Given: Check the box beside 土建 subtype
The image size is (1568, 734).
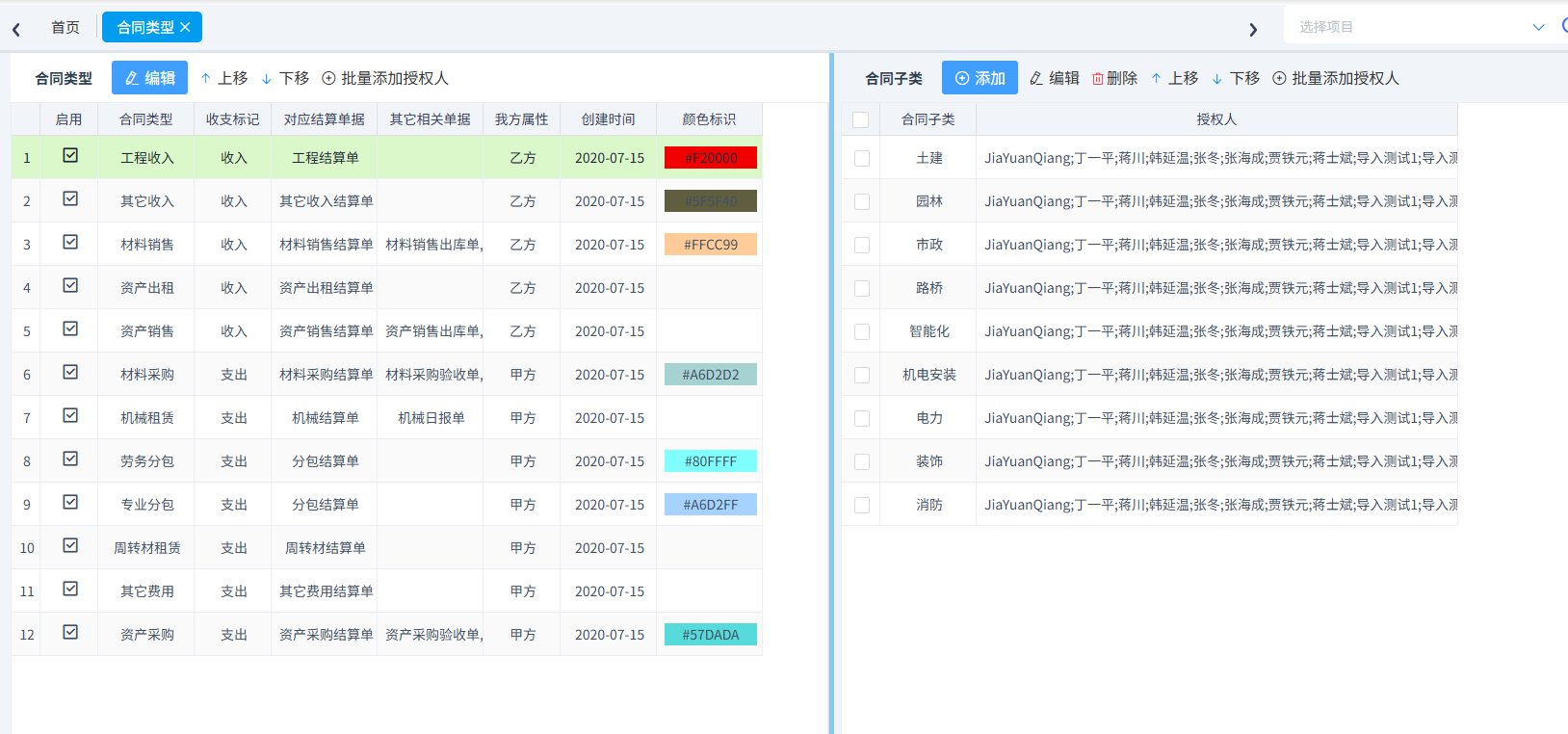Looking at the screenshot, I should pyautogui.click(x=862, y=158).
